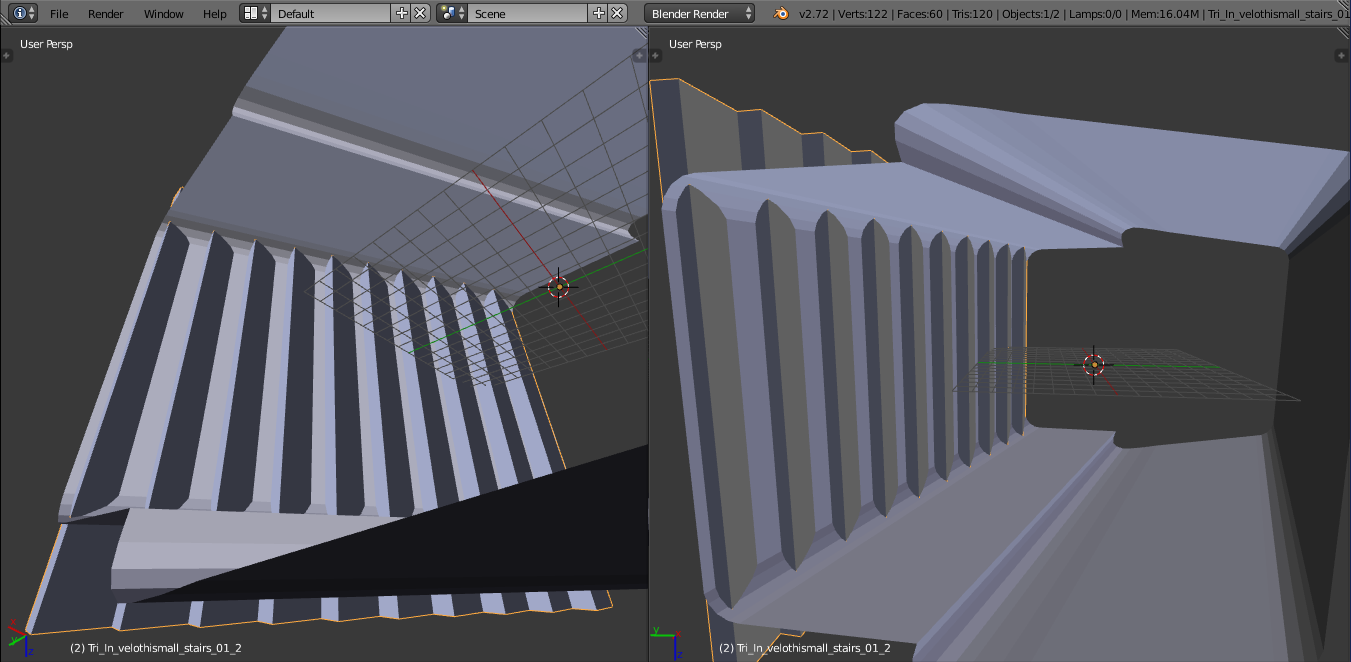This screenshot has height=662, width=1351.
Task: Click object name label in right viewport
Action: [x=804, y=648]
